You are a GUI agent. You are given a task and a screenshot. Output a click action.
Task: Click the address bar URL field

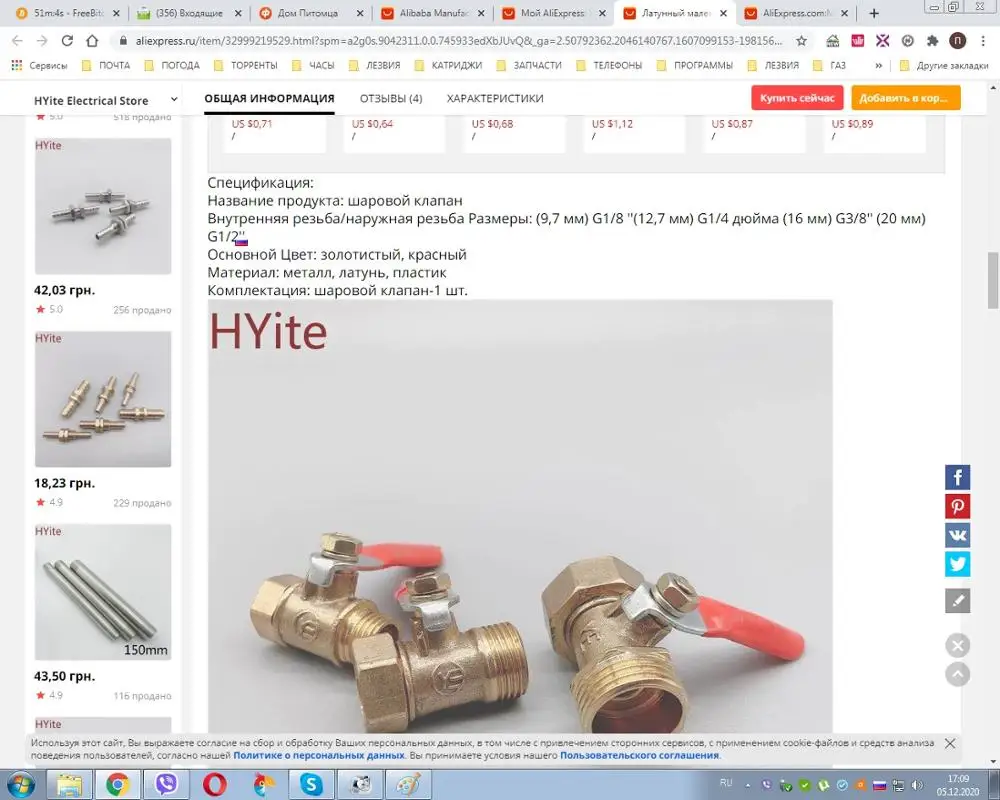pos(458,41)
